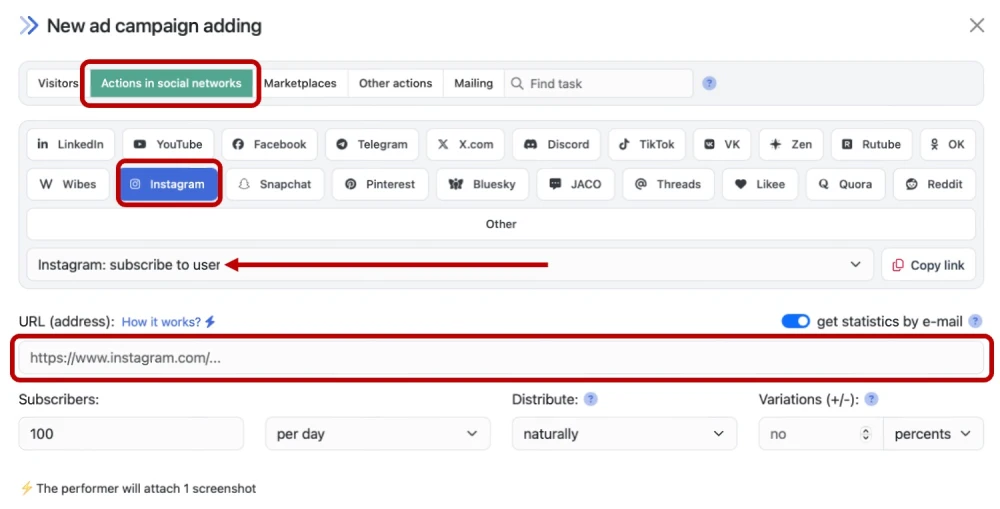1000x509 pixels.
Task: Click the Variations number stepper
Action: 867,434
